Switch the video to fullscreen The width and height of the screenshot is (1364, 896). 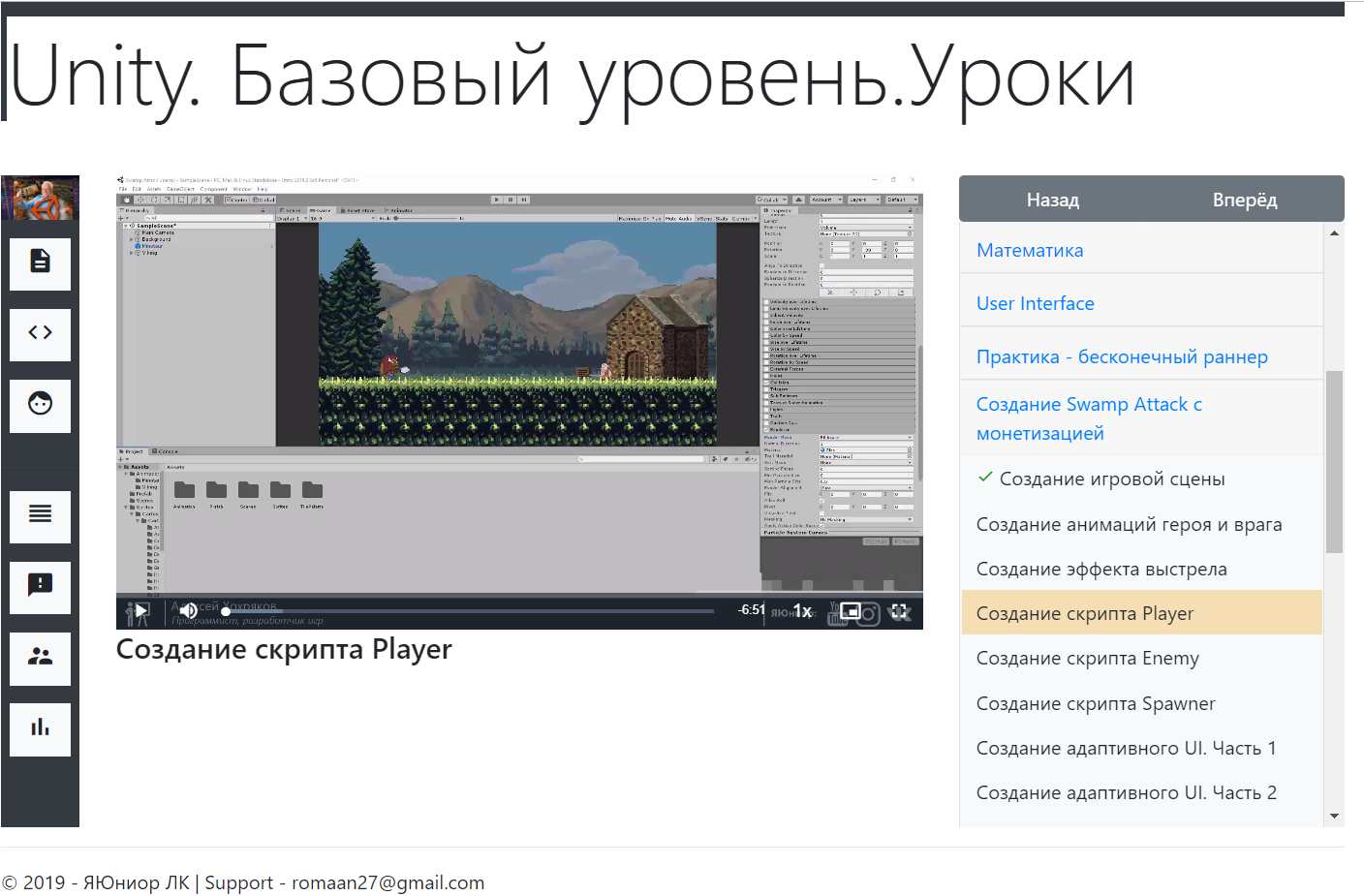click(x=899, y=610)
